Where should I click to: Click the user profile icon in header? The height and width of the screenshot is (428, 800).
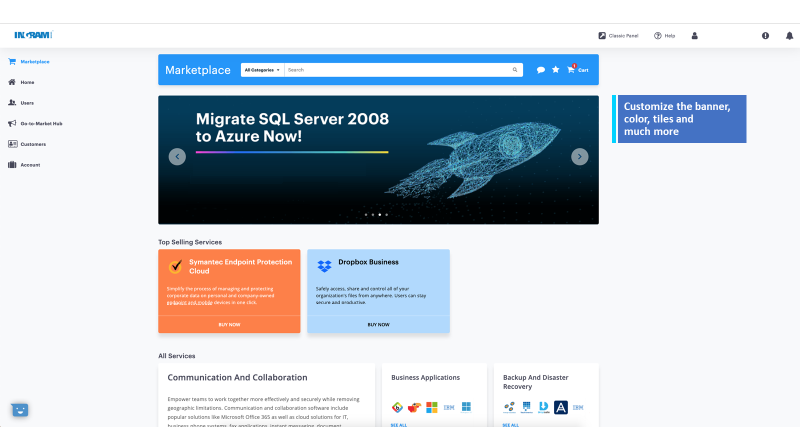(695, 35)
